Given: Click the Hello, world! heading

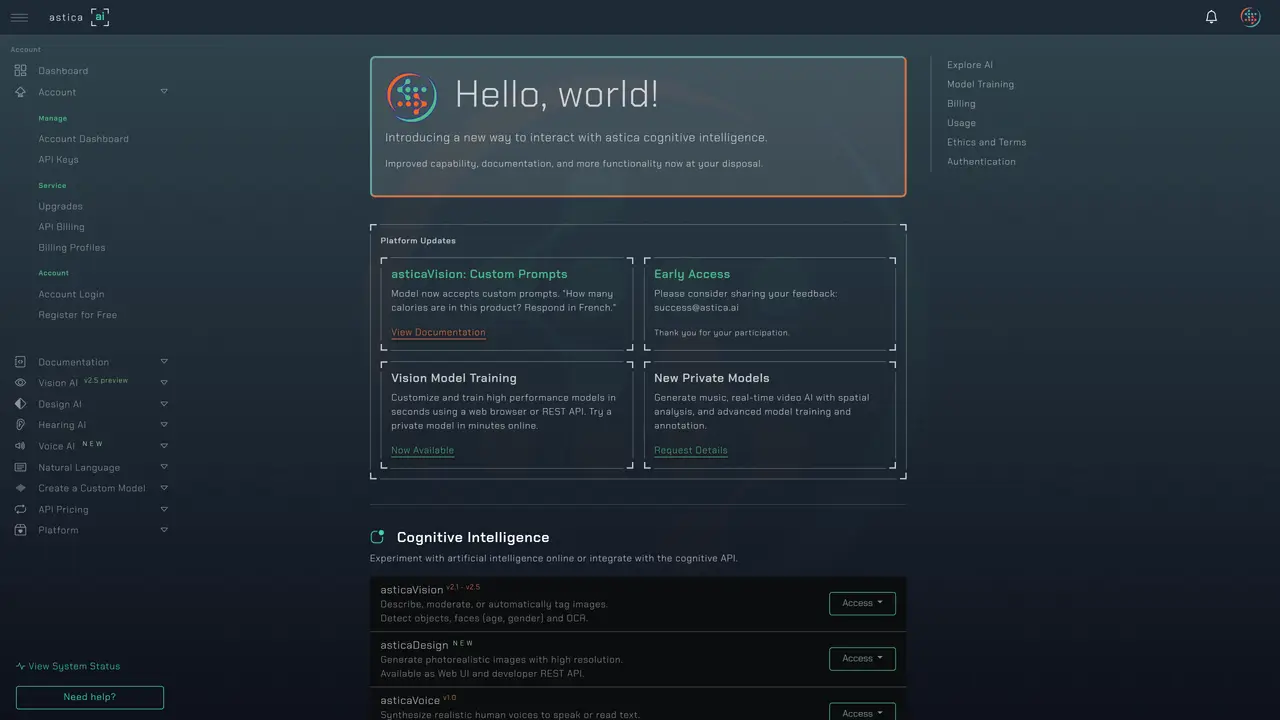Looking at the screenshot, I should (557, 94).
